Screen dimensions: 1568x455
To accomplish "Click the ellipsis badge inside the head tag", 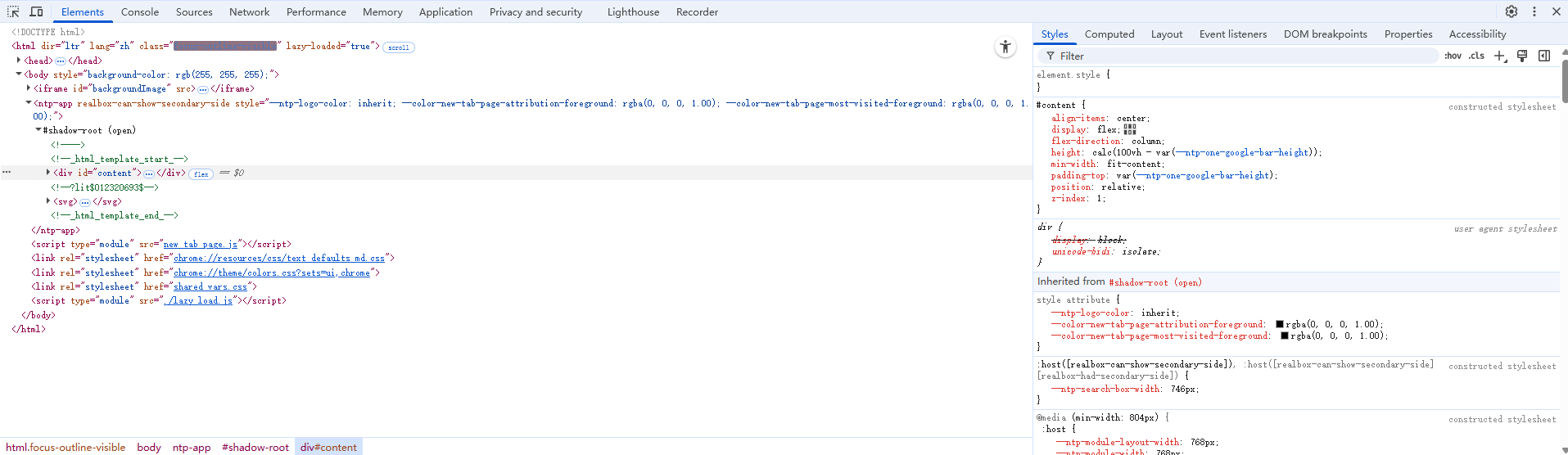I will tap(61, 61).
